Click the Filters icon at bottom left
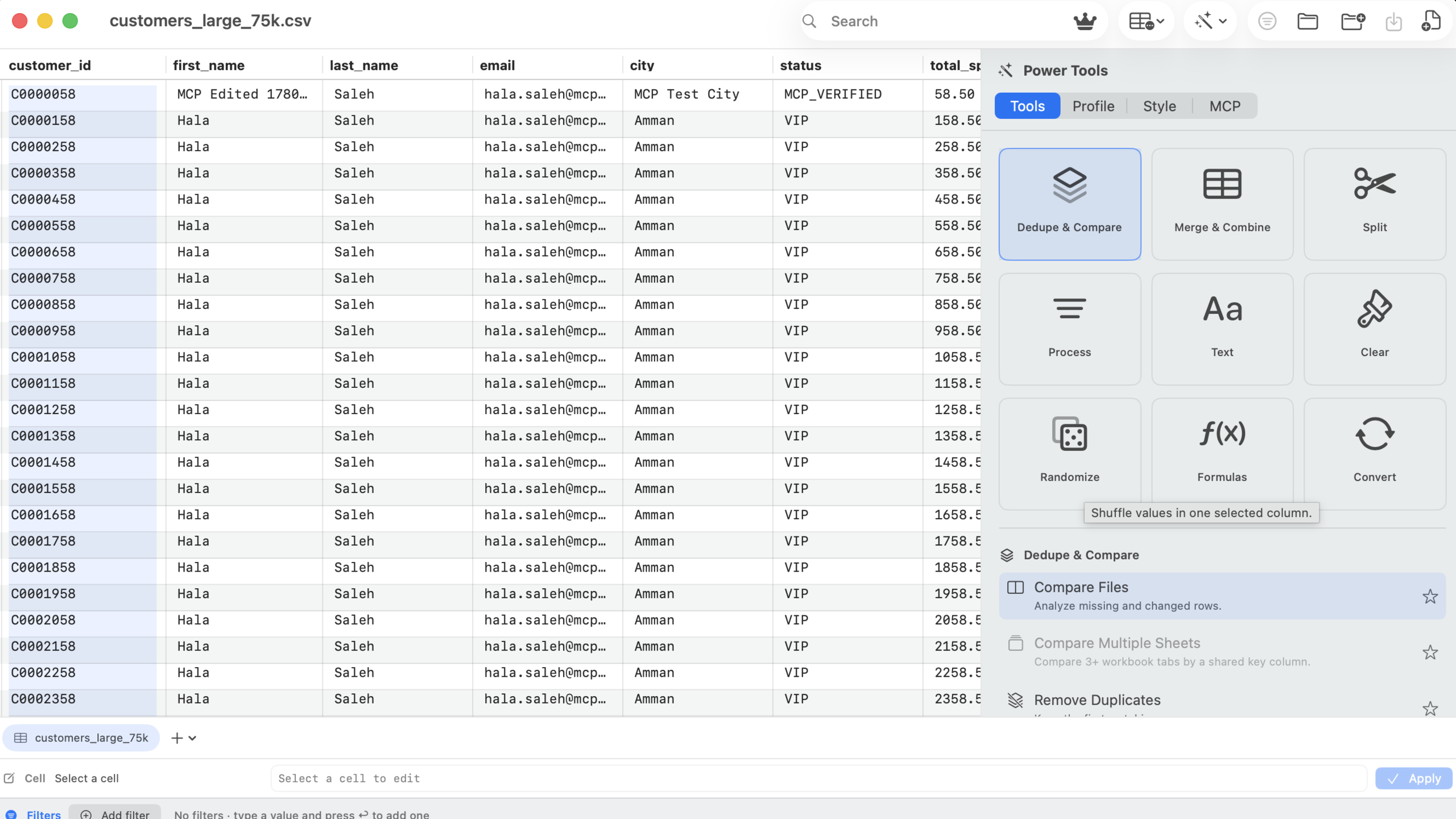The image size is (1456, 819). (11, 814)
